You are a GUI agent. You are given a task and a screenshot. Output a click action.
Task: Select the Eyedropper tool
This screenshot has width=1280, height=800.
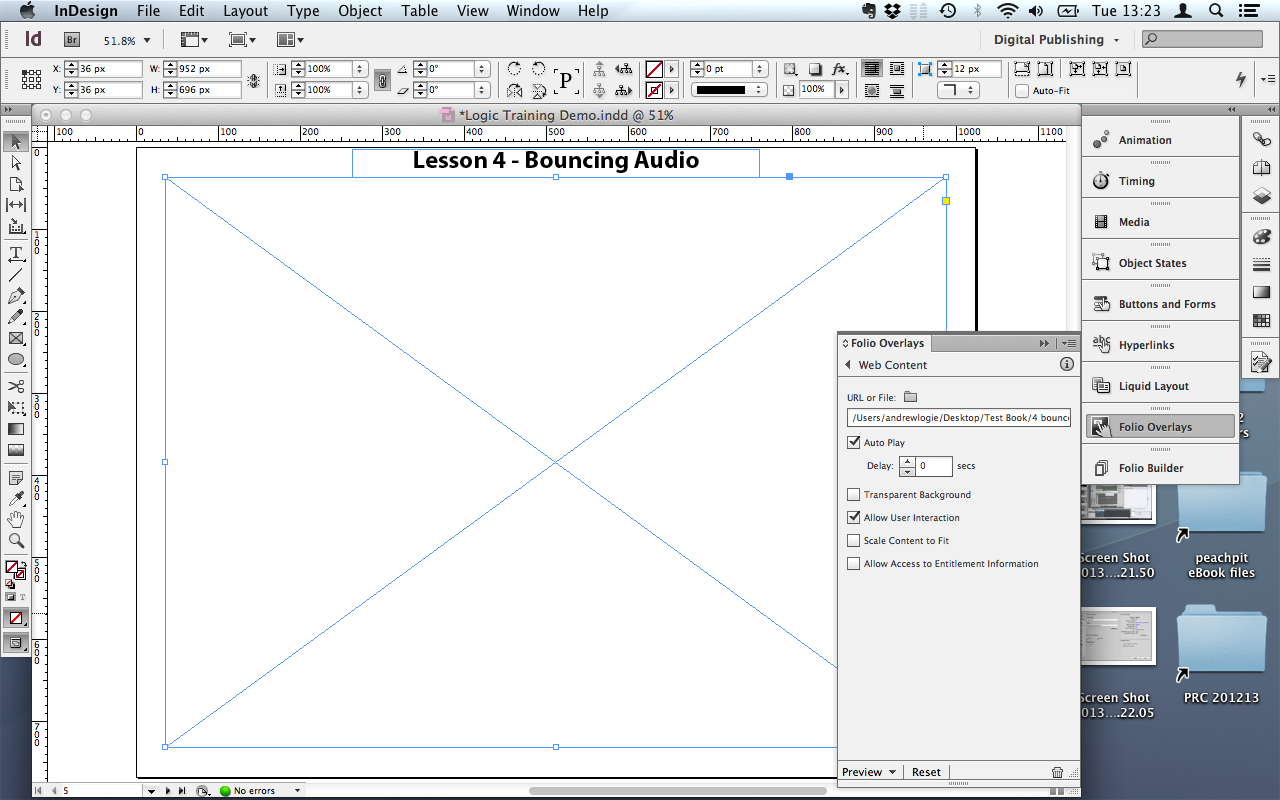click(x=16, y=499)
